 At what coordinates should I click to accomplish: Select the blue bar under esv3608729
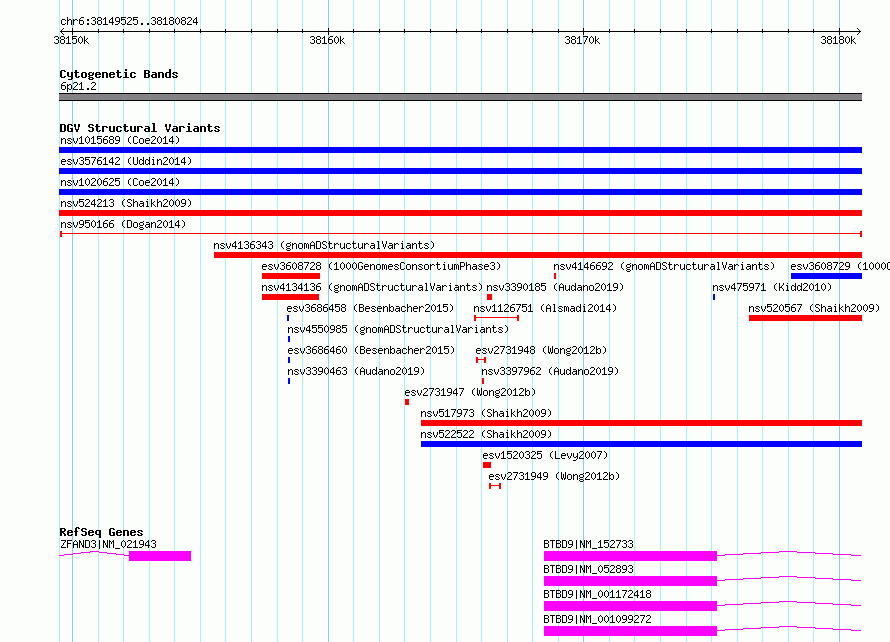(x=826, y=276)
